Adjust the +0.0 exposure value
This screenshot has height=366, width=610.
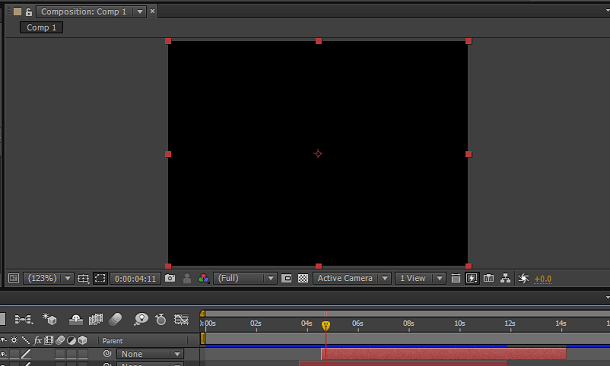543,279
